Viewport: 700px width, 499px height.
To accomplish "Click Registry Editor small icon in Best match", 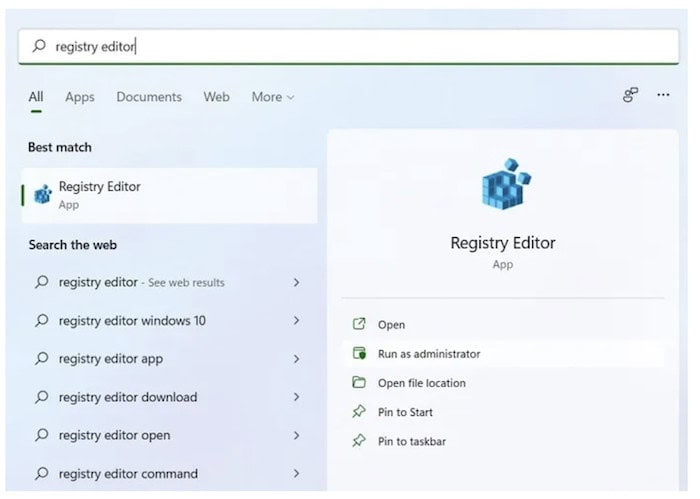I will coord(43,195).
